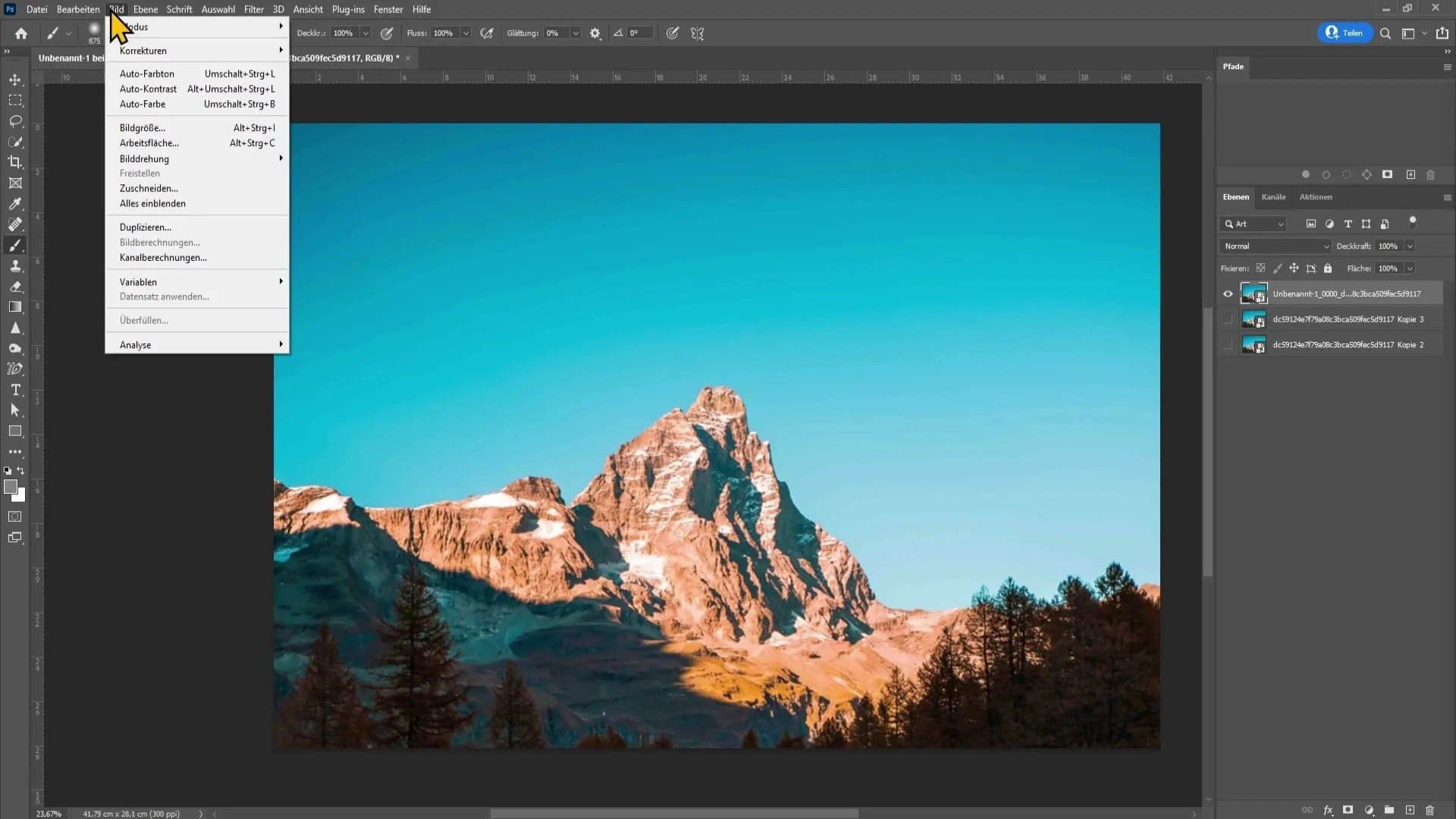Viewport: 1456px width, 819px height.
Task: Expand the Variablen submenu
Action: pyautogui.click(x=200, y=282)
